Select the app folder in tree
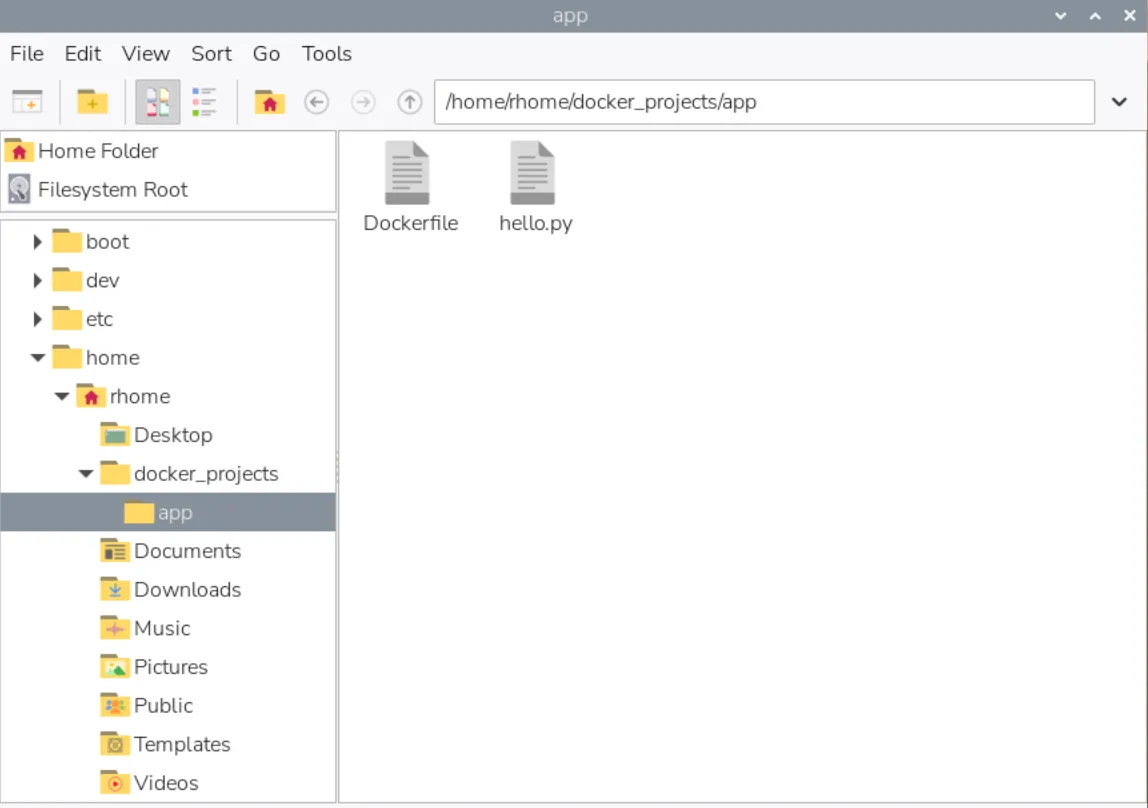Viewport: 1148px width, 808px height. [168, 512]
